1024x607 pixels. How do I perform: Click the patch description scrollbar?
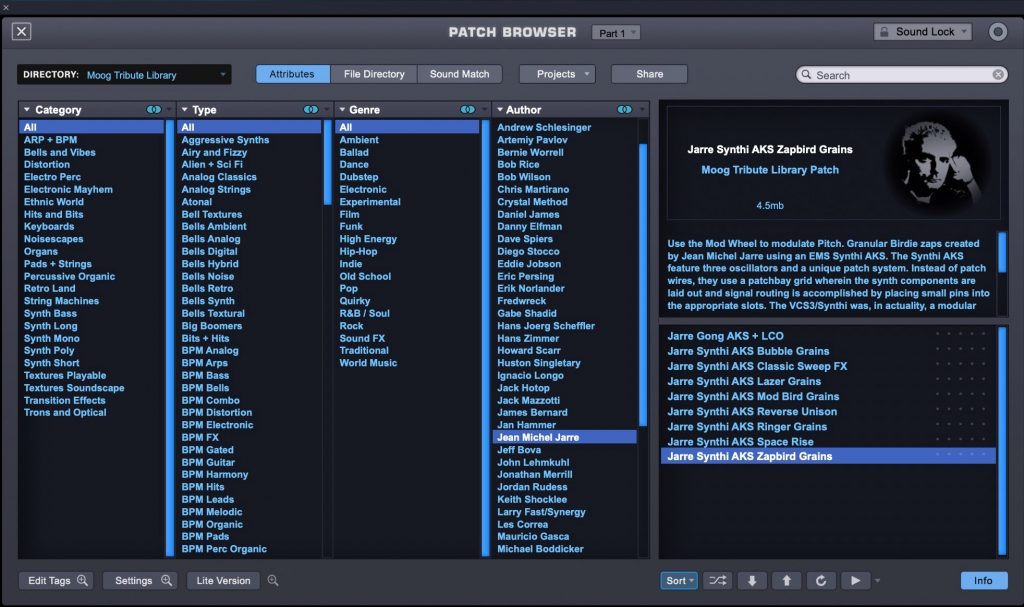click(x=1002, y=252)
